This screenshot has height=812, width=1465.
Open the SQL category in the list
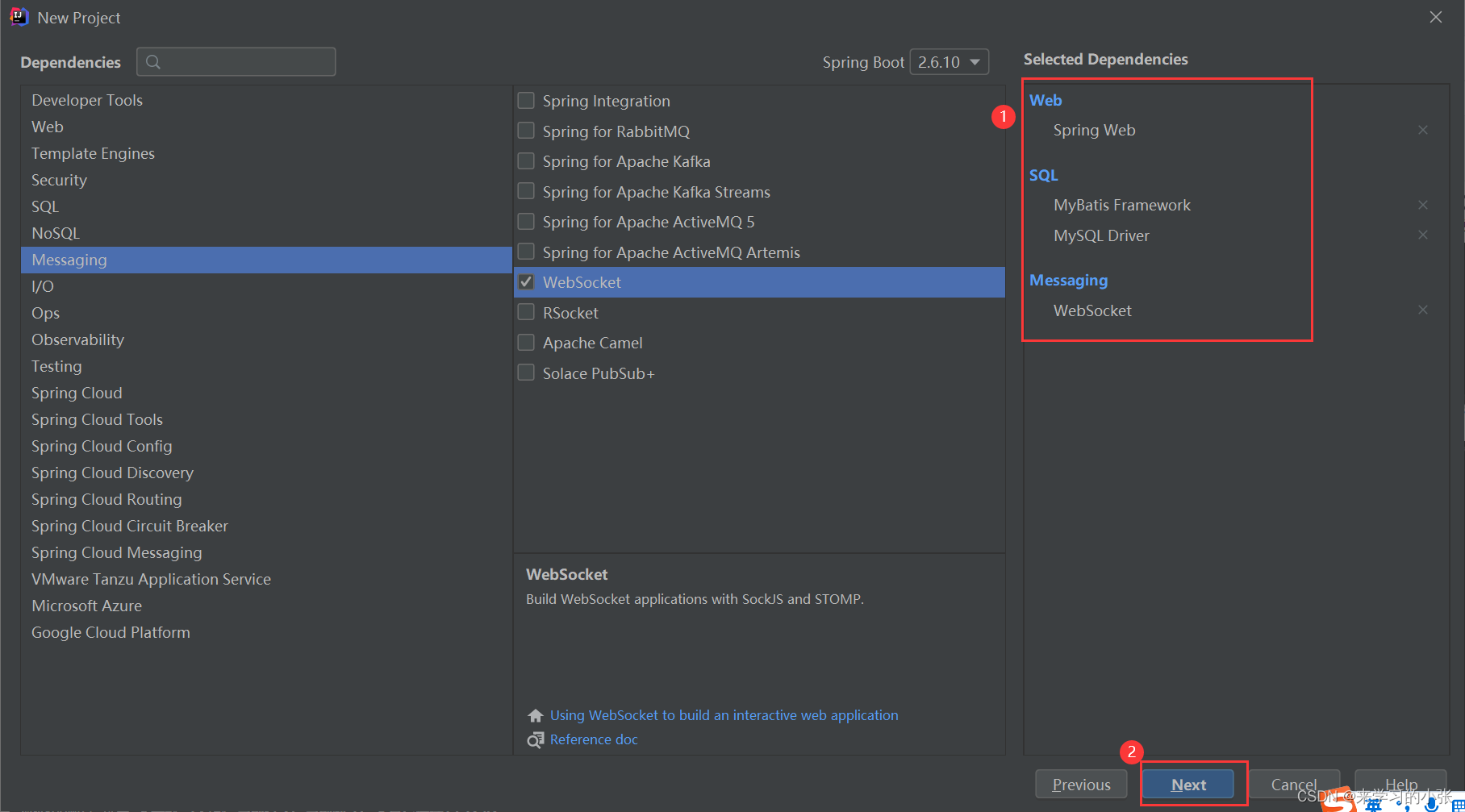coord(266,206)
